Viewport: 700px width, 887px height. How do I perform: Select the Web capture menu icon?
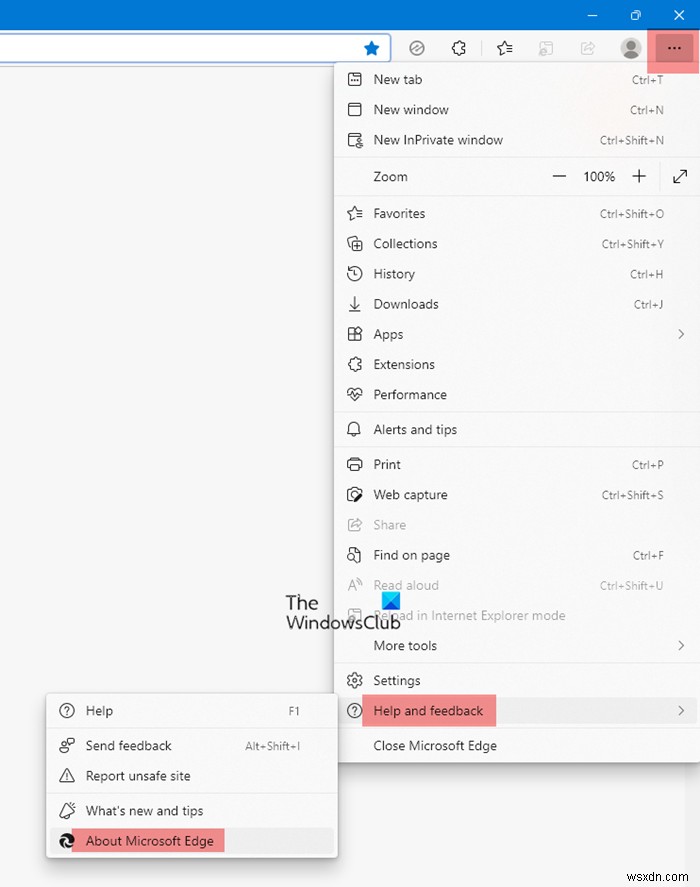click(355, 494)
